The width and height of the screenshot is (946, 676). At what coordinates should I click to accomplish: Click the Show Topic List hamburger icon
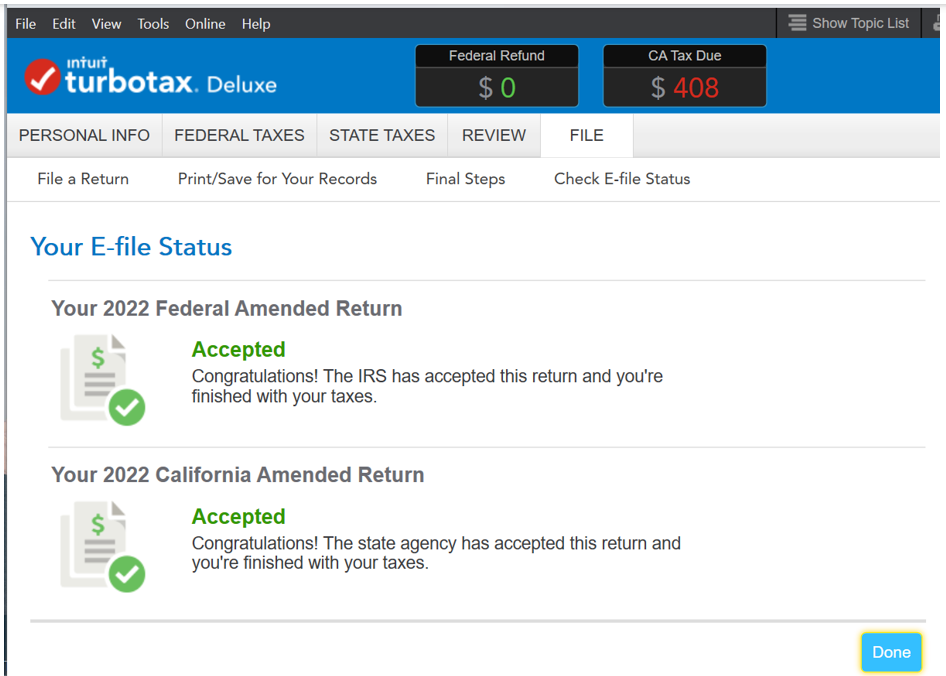[797, 23]
